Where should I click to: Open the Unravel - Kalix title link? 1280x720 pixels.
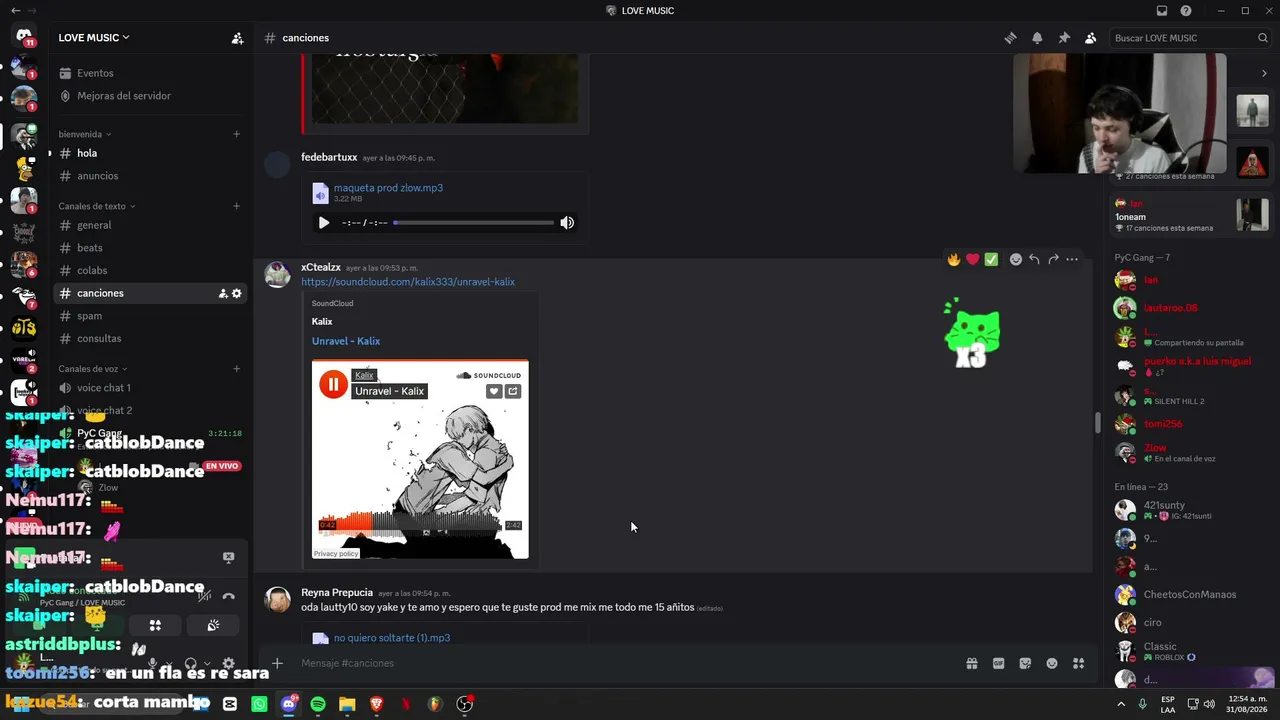pos(346,341)
